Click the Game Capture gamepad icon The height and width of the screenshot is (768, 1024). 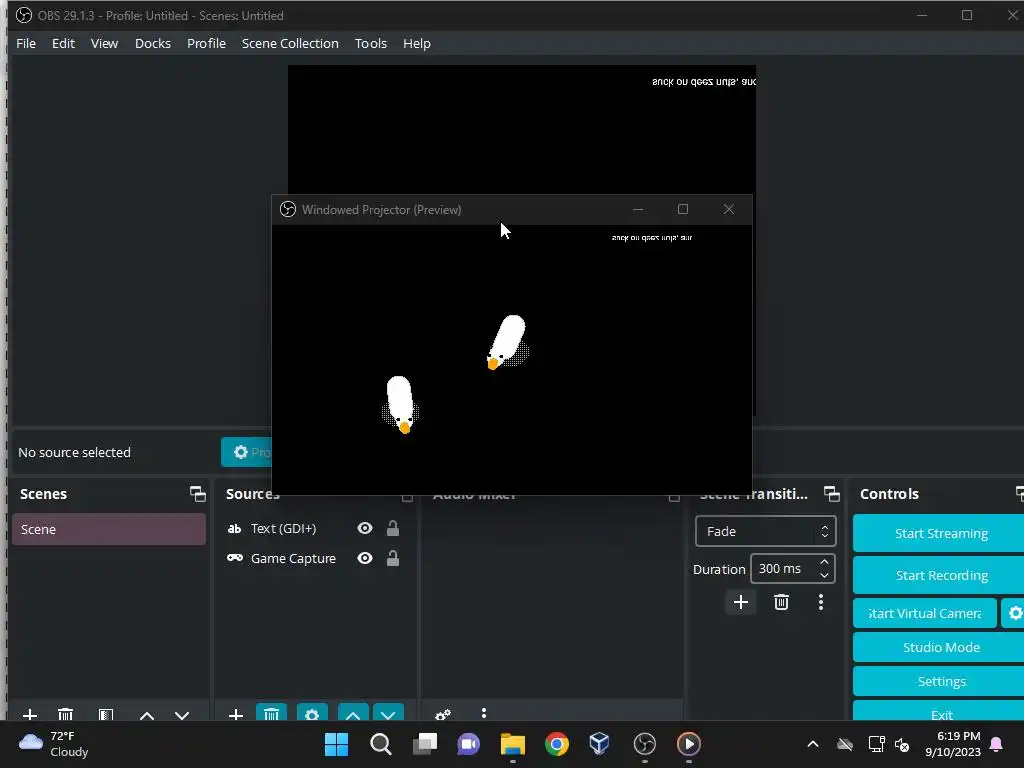pyautogui.click(x=234, y=558)
